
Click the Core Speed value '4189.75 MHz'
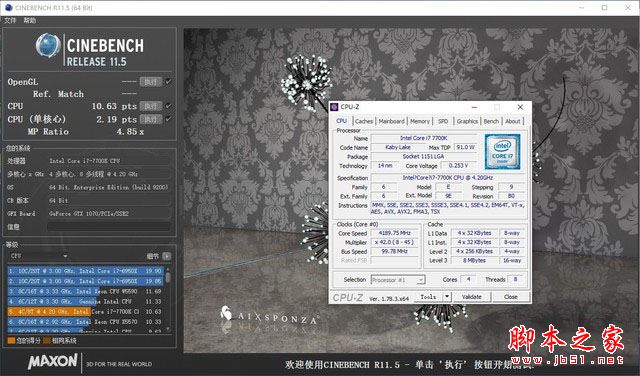click(394, 233)
